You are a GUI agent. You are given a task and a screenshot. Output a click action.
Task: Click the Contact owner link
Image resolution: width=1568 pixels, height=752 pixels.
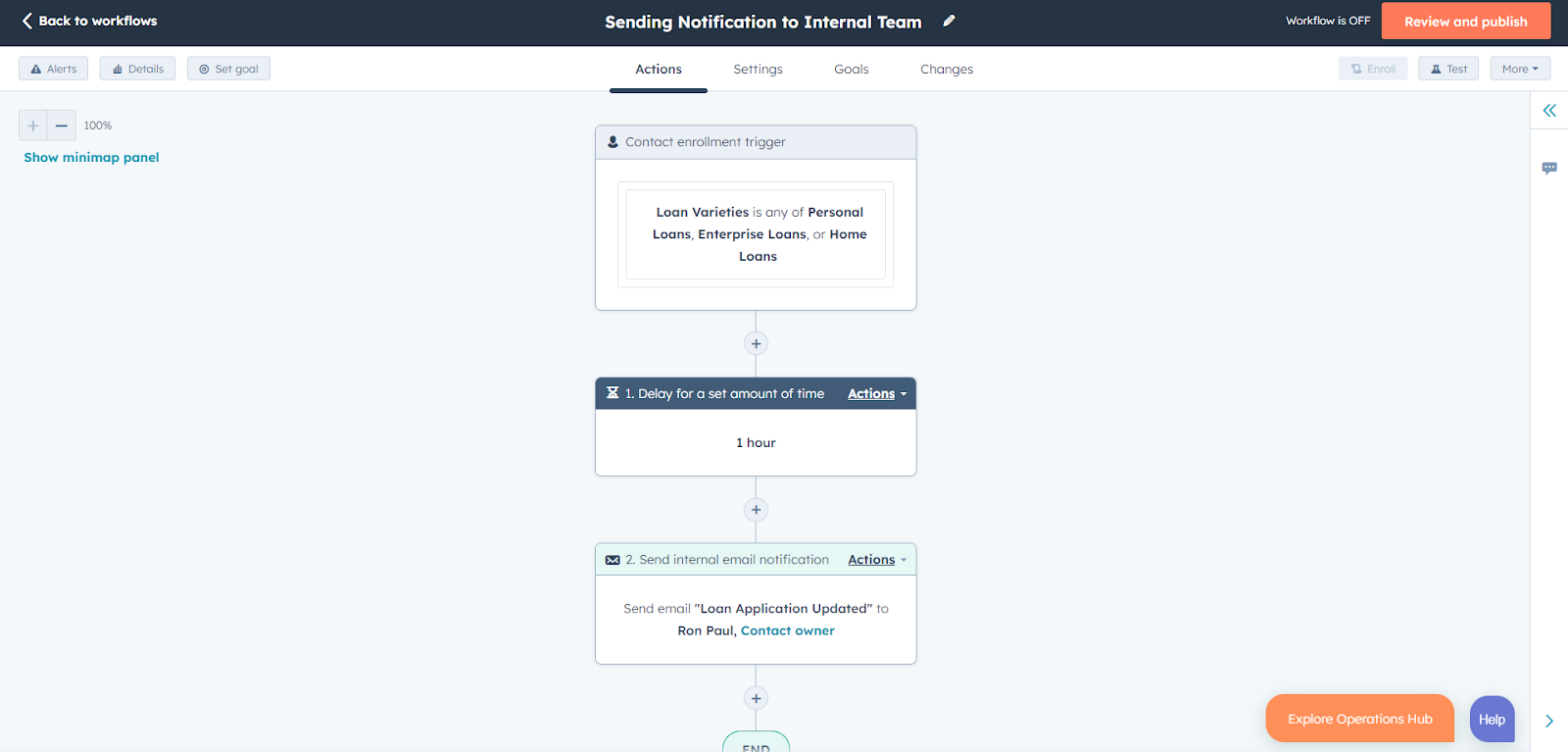coord(788,631)
